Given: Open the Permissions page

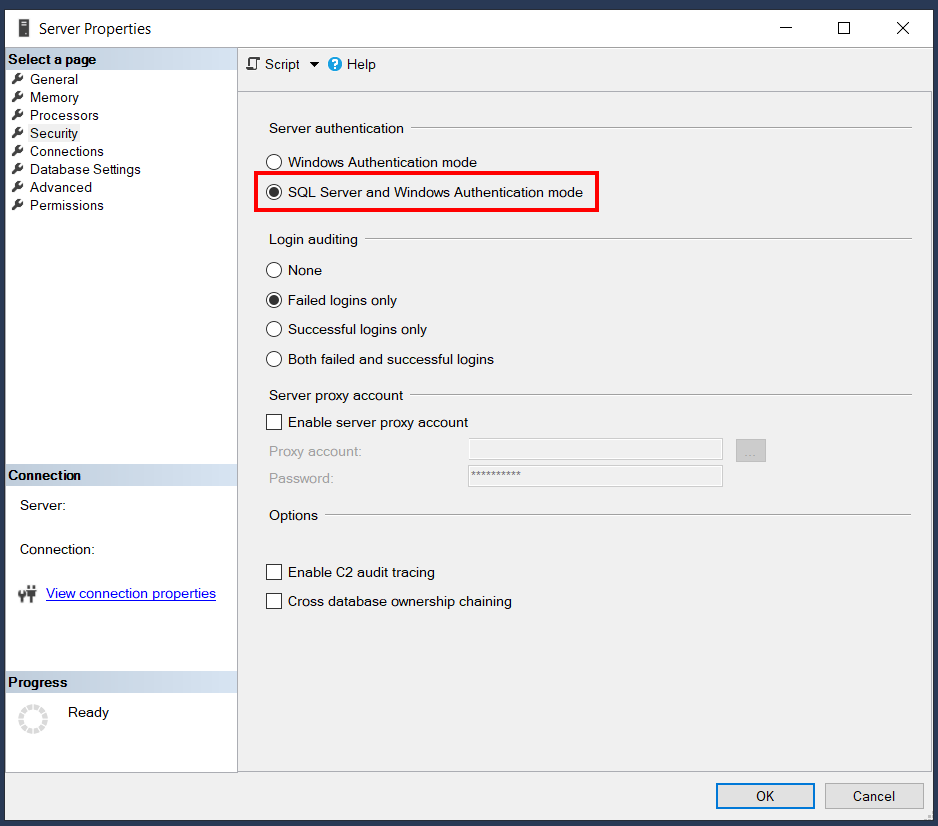Looking at the screenshot, I should coord(66,205).
